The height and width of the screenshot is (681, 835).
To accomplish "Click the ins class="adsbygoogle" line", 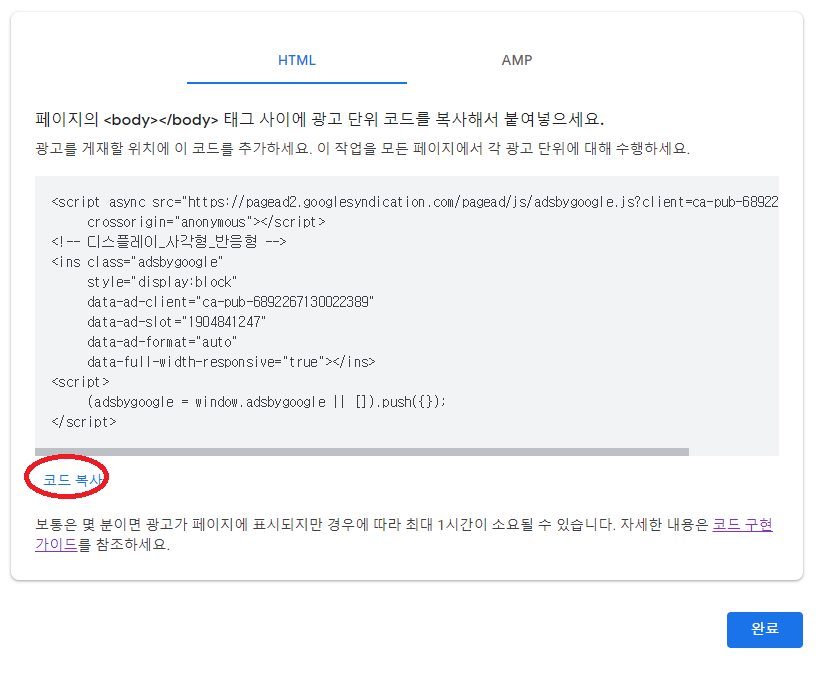I will click(137, 262).
